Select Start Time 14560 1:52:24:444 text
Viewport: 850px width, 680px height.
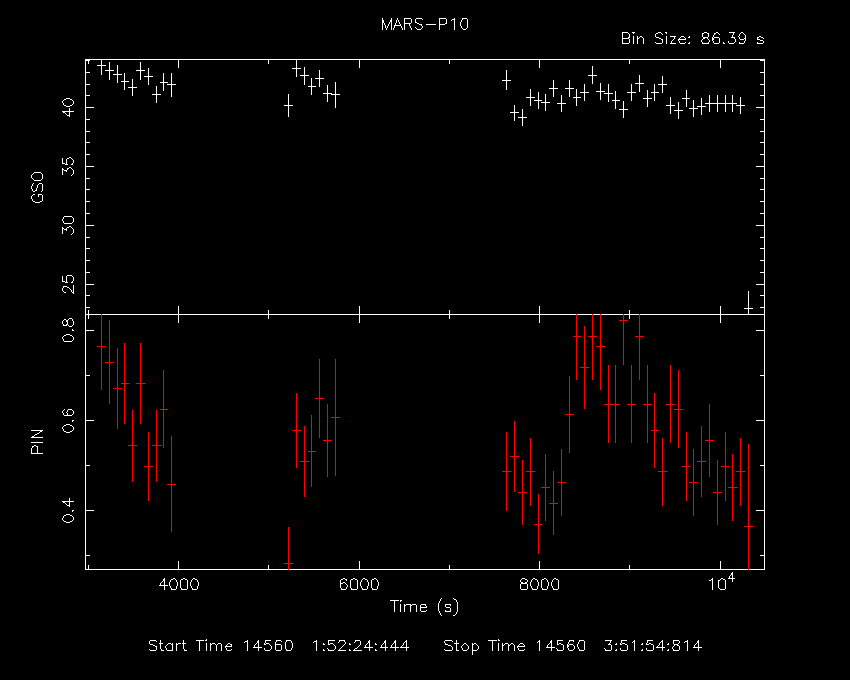point(279,646)
